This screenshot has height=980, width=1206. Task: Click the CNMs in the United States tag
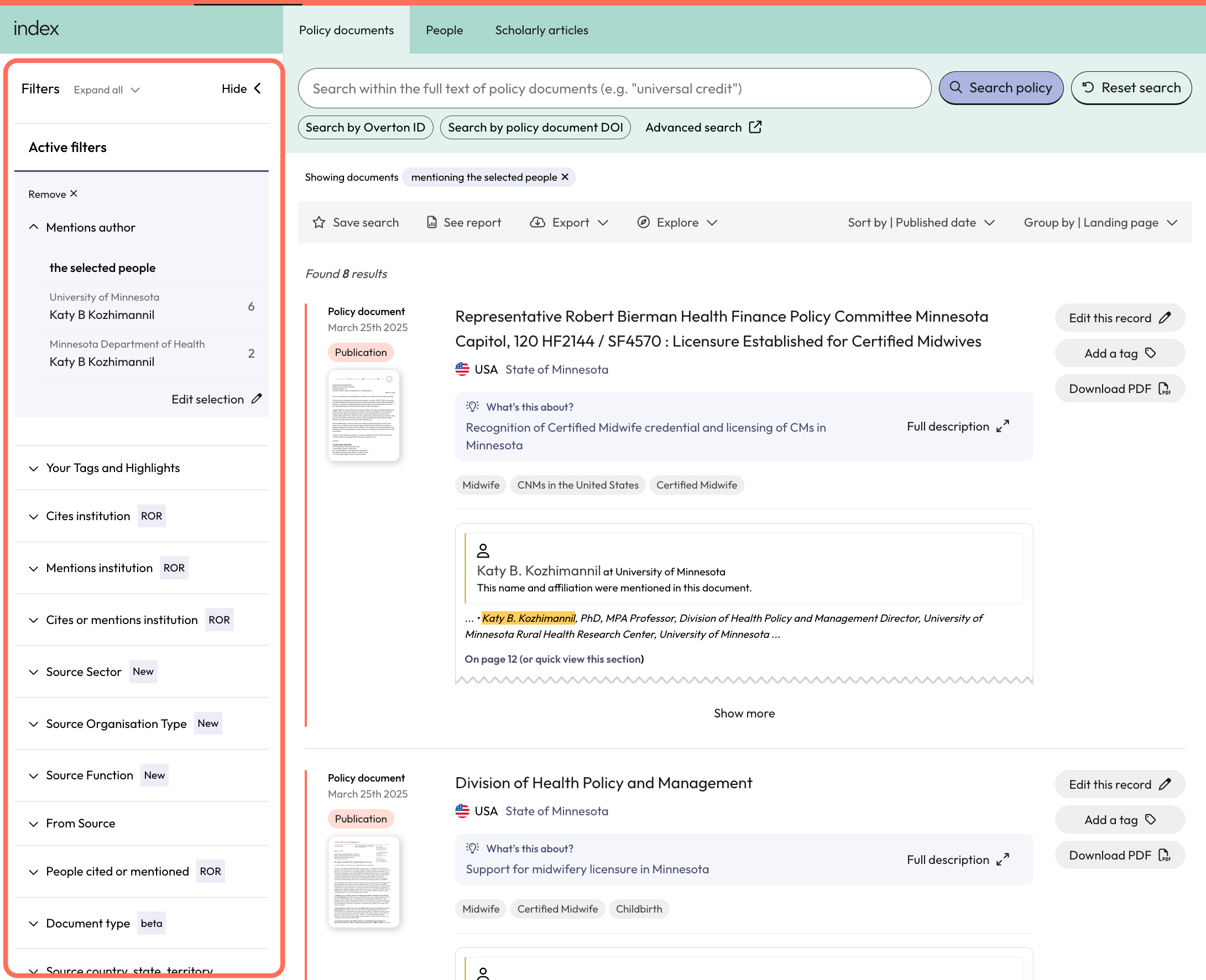[578, 485]
